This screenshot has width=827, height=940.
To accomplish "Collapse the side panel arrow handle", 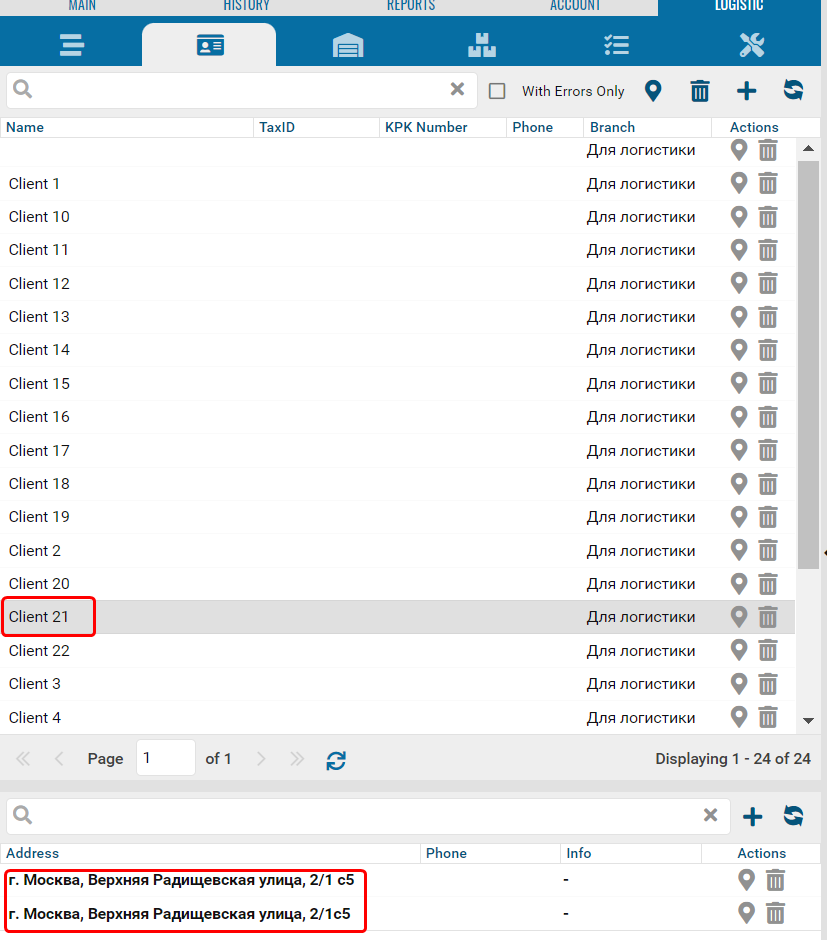I will point(823,551).
